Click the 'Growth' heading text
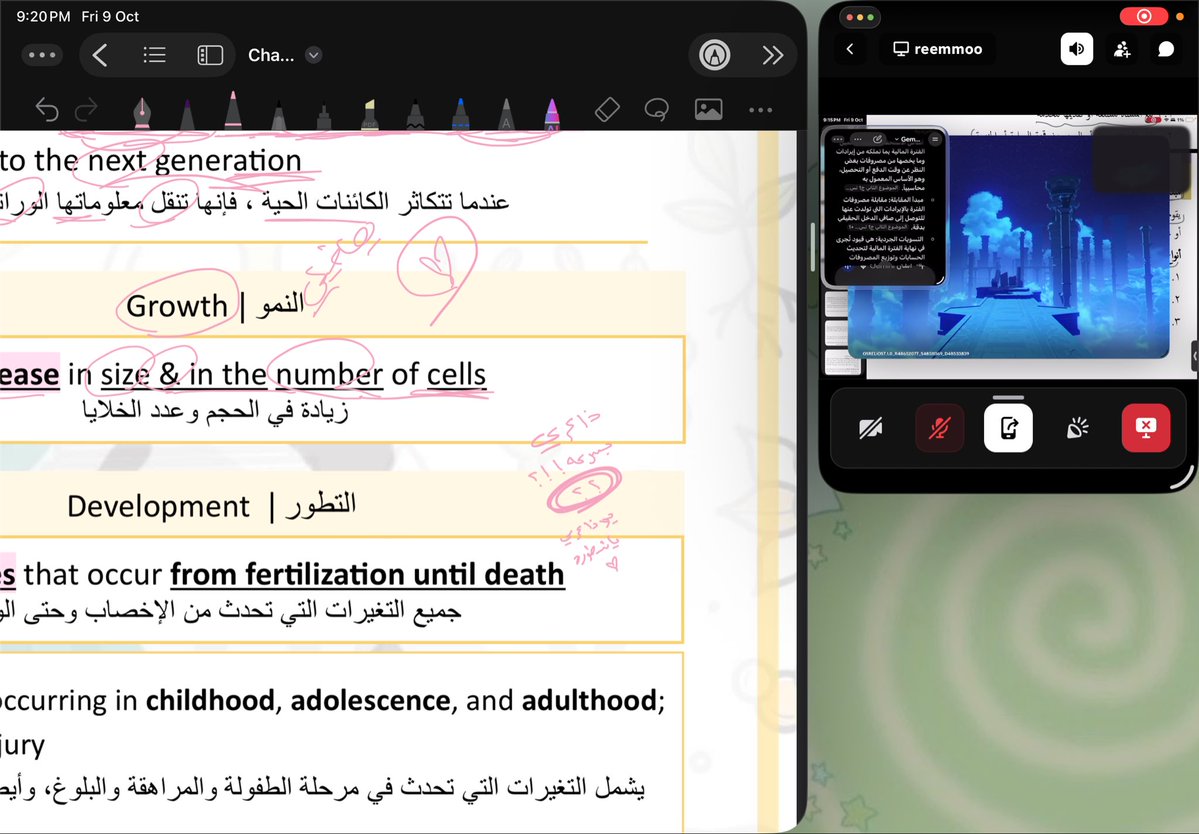Screen dimensions: 1199x834 tap(177, 306)
